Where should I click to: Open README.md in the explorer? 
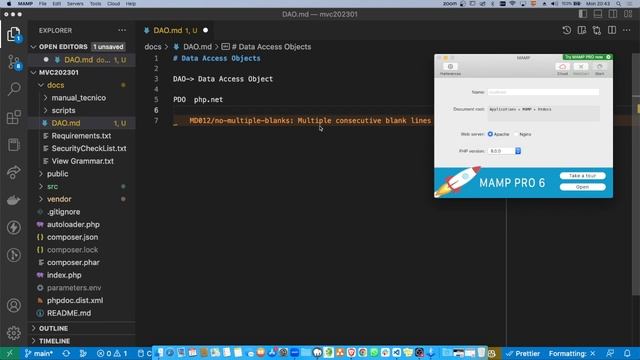69,313
